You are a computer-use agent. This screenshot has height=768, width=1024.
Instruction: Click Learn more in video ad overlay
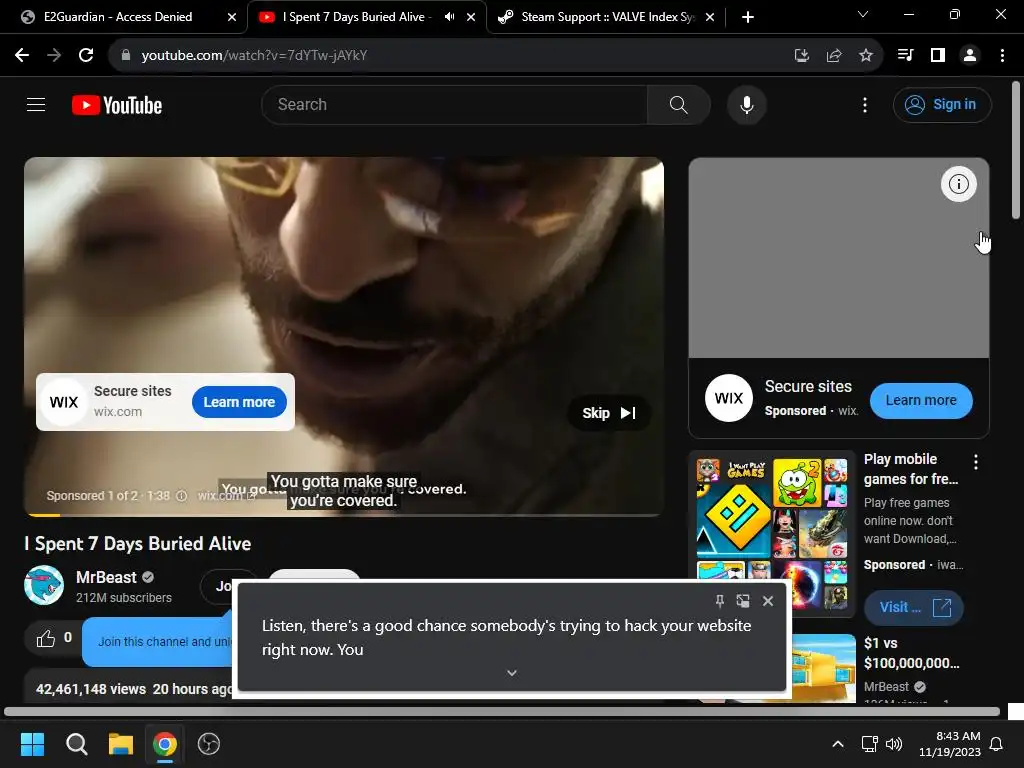[239, 402]
